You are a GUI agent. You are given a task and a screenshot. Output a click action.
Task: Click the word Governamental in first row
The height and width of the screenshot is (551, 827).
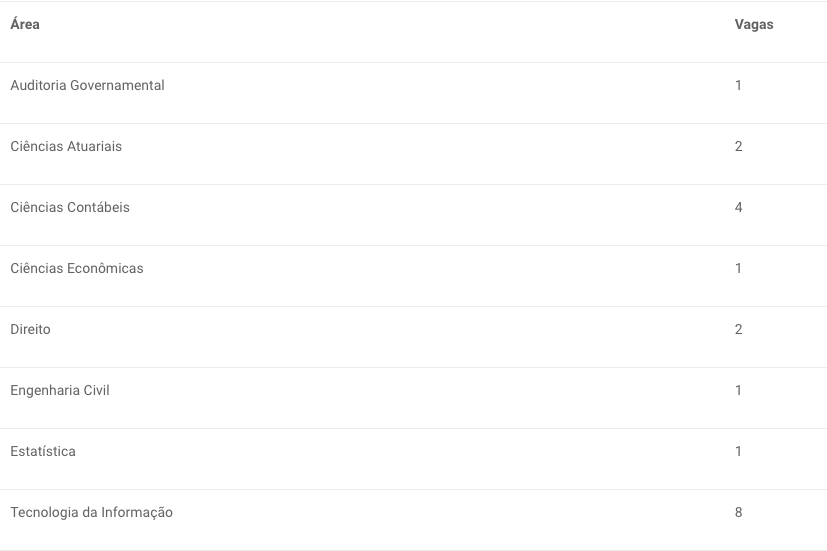point(117,85)
